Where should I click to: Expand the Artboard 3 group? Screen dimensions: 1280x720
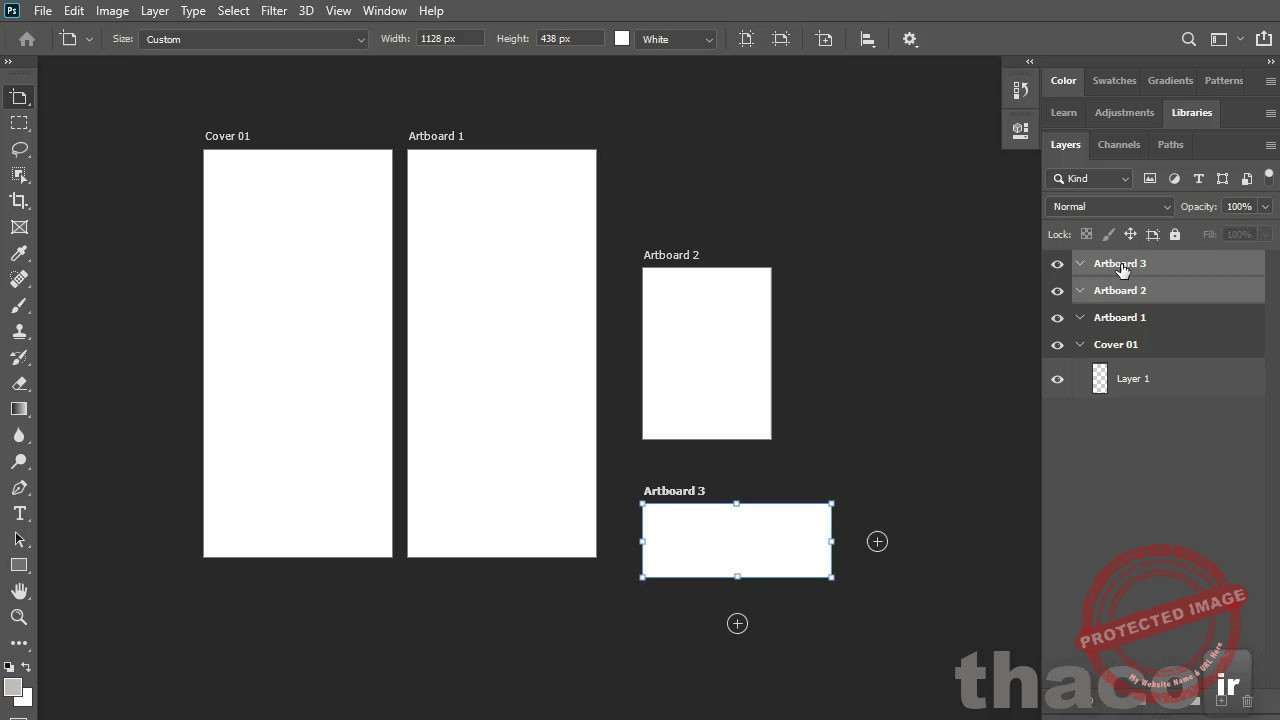pyautogui.click(x=1079, y=263)
